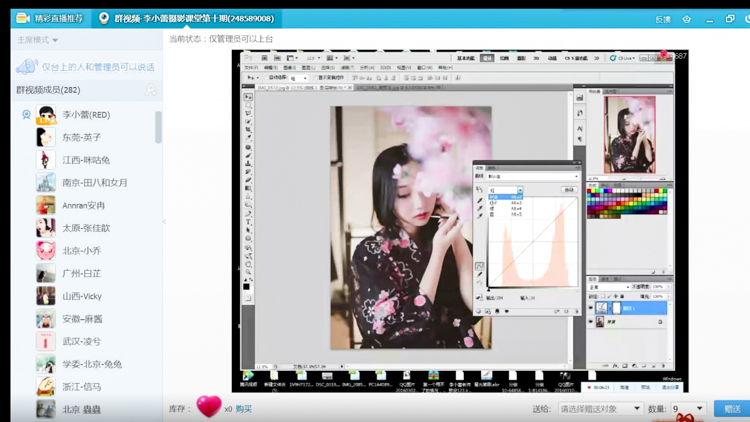Select the Eyedropper tool in the toolbar
Screen dimensions: 750x422
(x=248, y=138)
